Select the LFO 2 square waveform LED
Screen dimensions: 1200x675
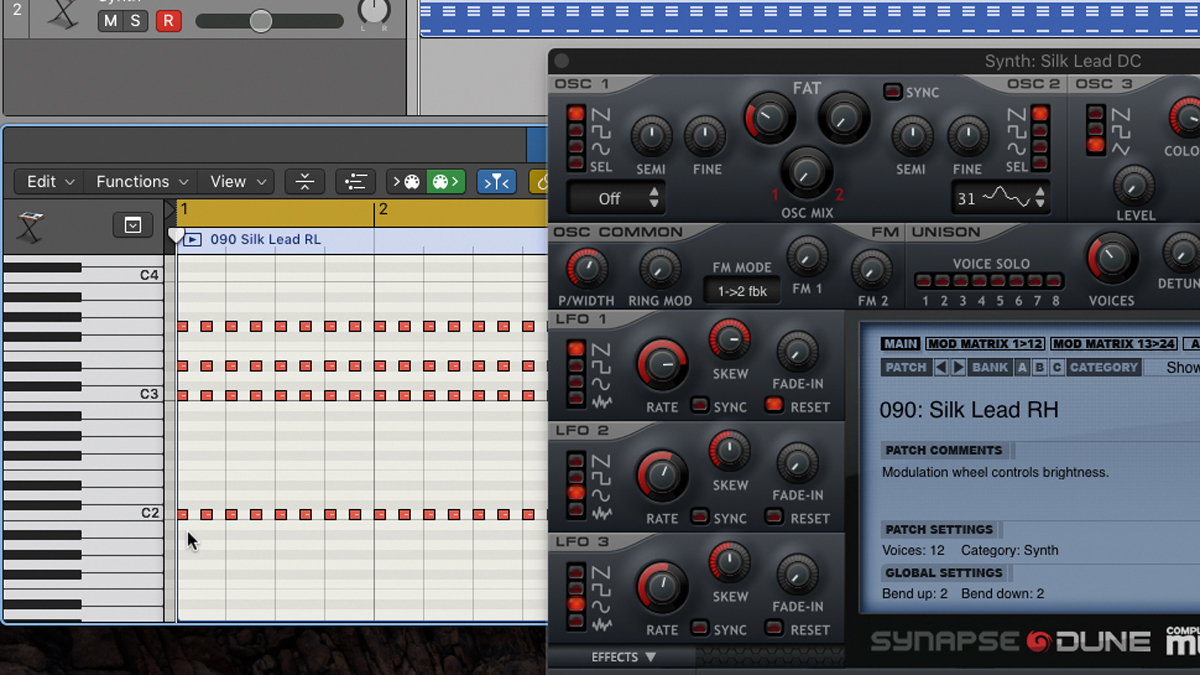[x=575, y=477]
